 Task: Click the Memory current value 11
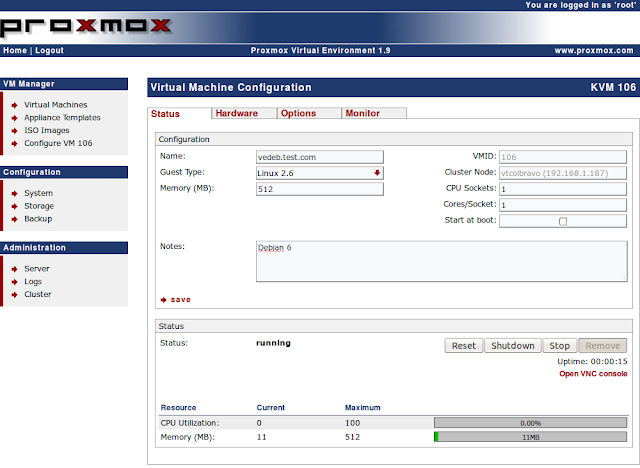261,437
